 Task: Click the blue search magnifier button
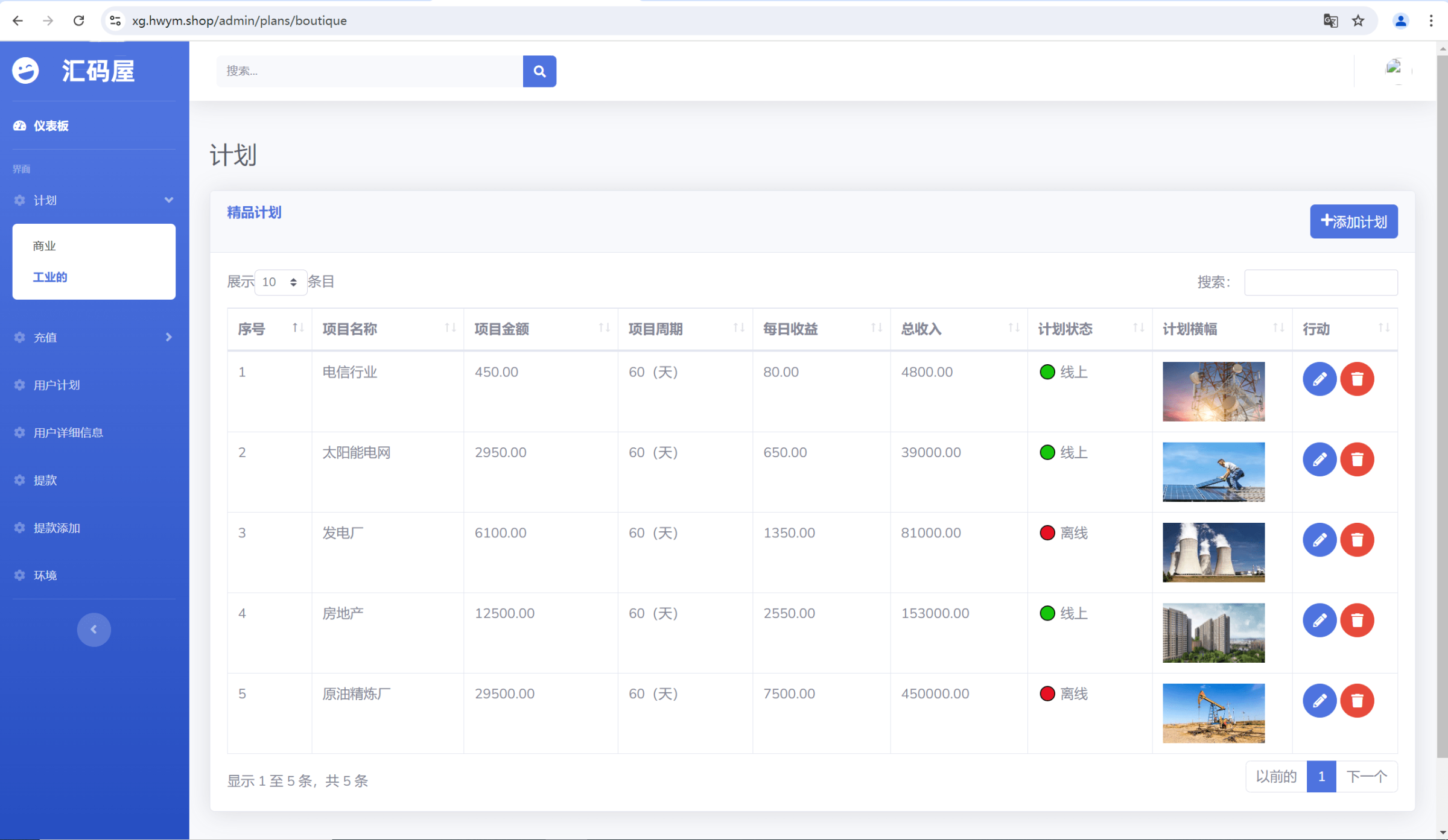[x=539, y=71]
